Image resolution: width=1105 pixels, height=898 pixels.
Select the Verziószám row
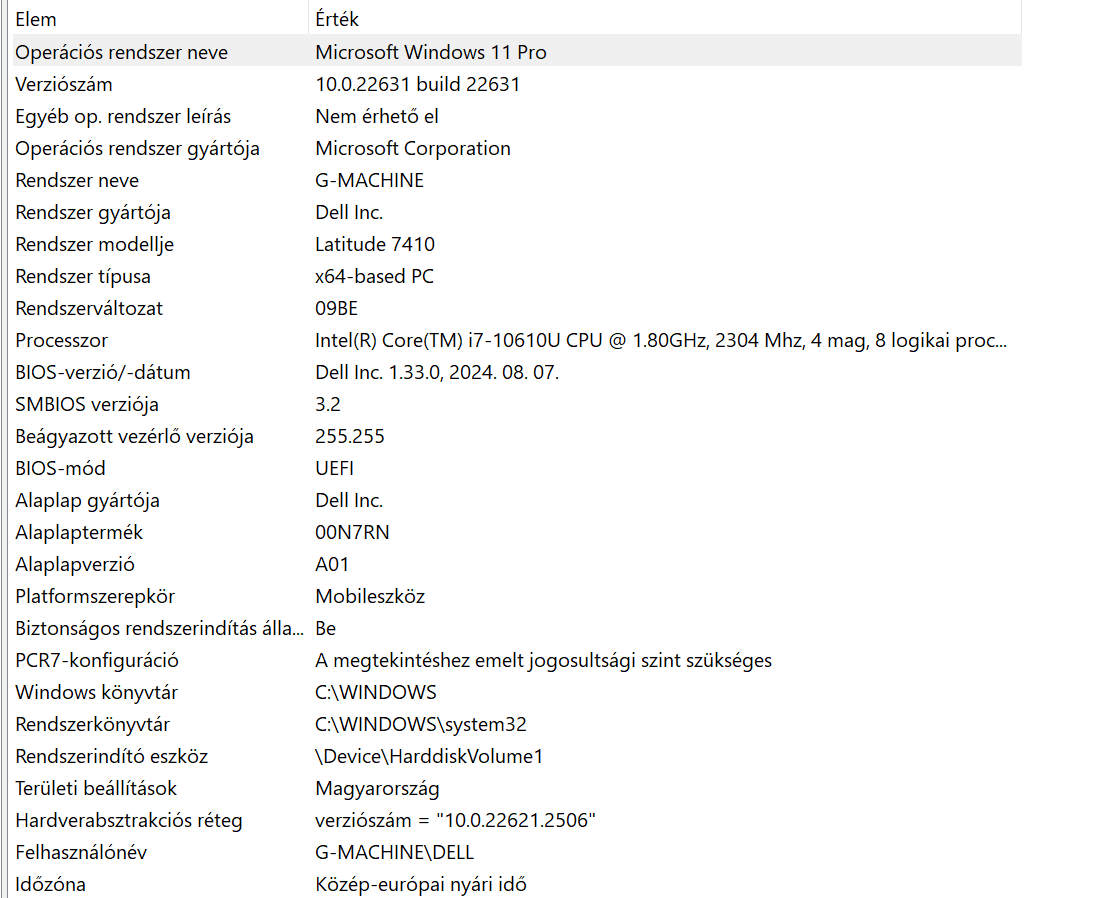pyautogui.click(x=517, y=85)
